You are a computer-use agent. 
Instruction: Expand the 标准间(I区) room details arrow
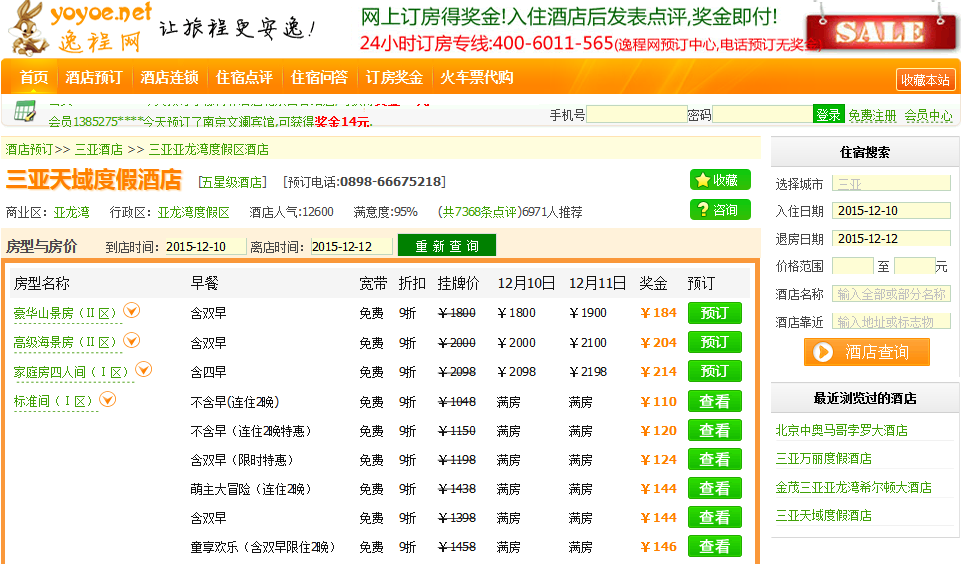tap(108, 400)
